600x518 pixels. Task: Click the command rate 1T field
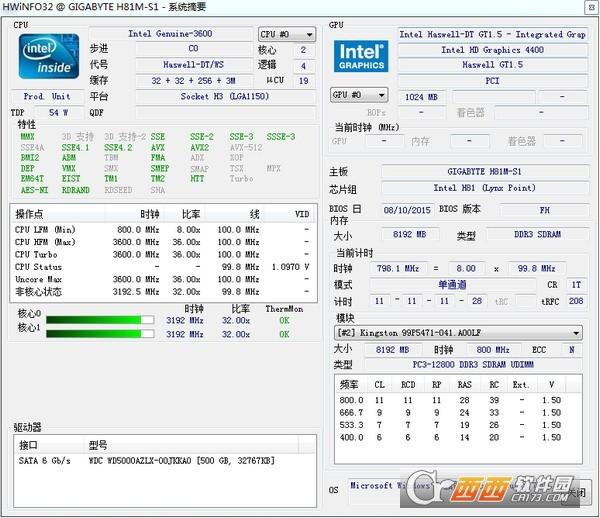pyautogui.click(x=576, y=285)
